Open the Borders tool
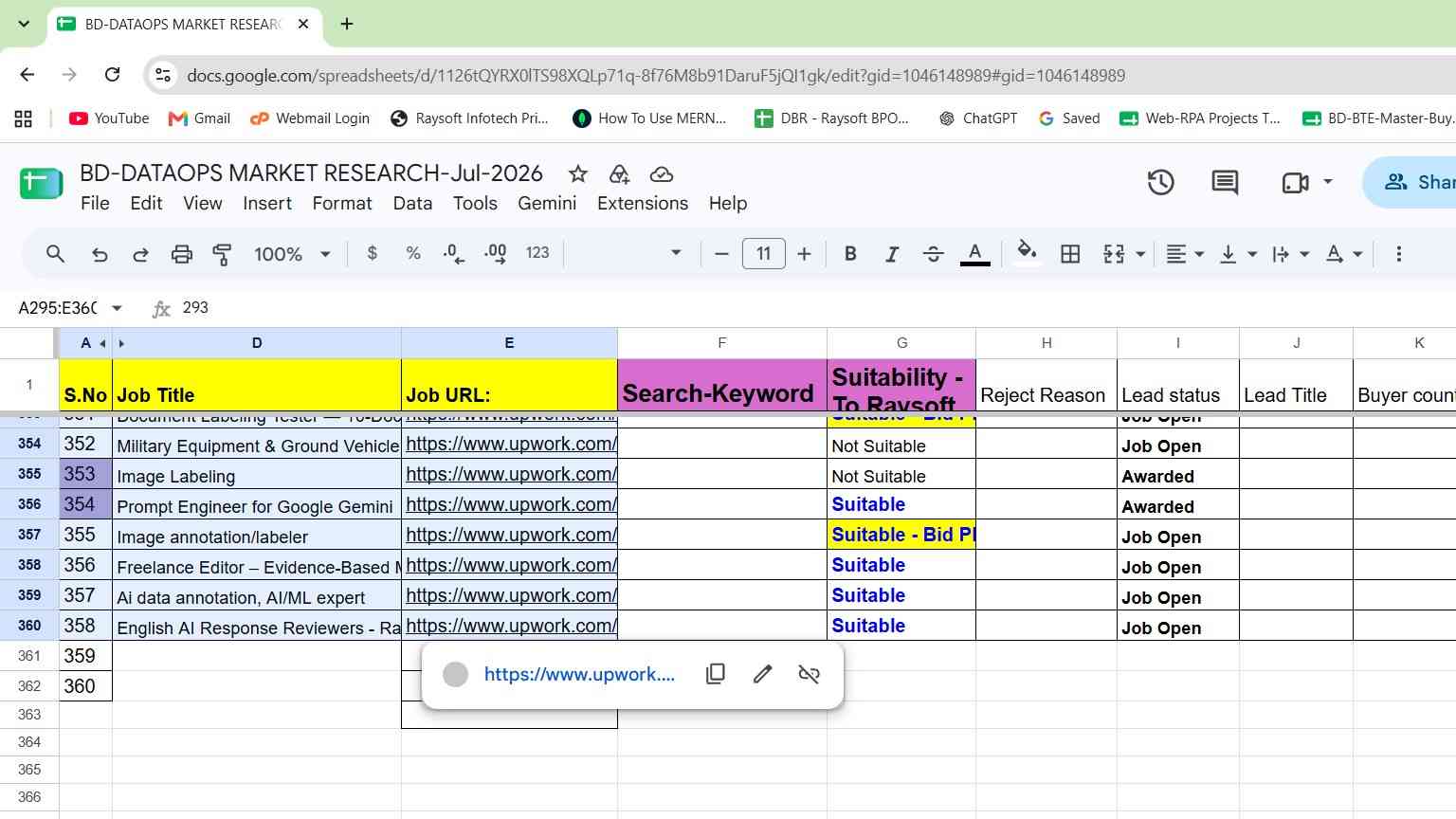The height and width of the screenshot is (819, 1456). [1070, 254]
